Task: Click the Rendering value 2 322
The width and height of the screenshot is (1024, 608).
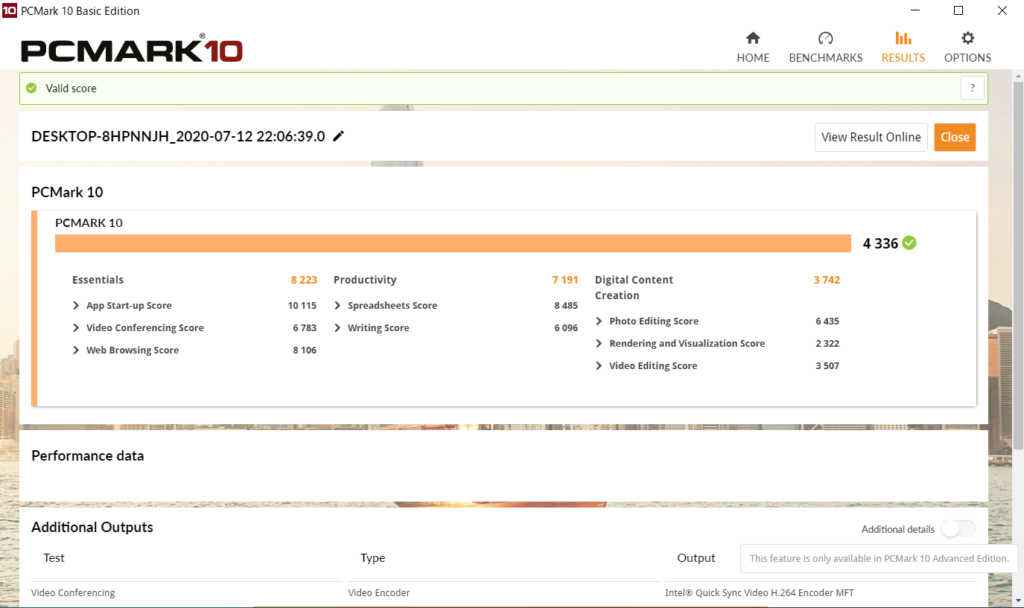Action: coord(827,344)
